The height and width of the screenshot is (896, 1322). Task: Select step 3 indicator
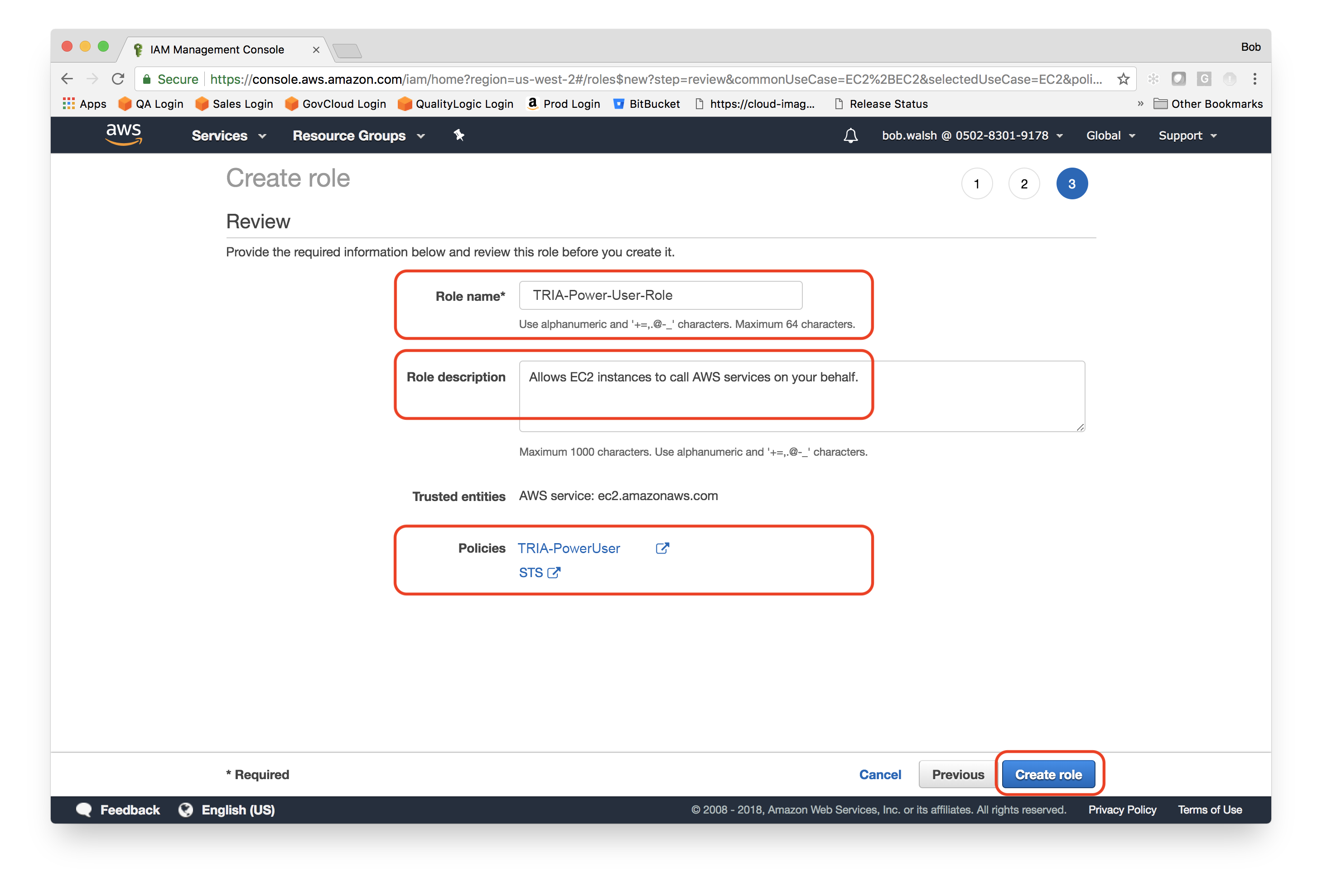coord(1072,184)
